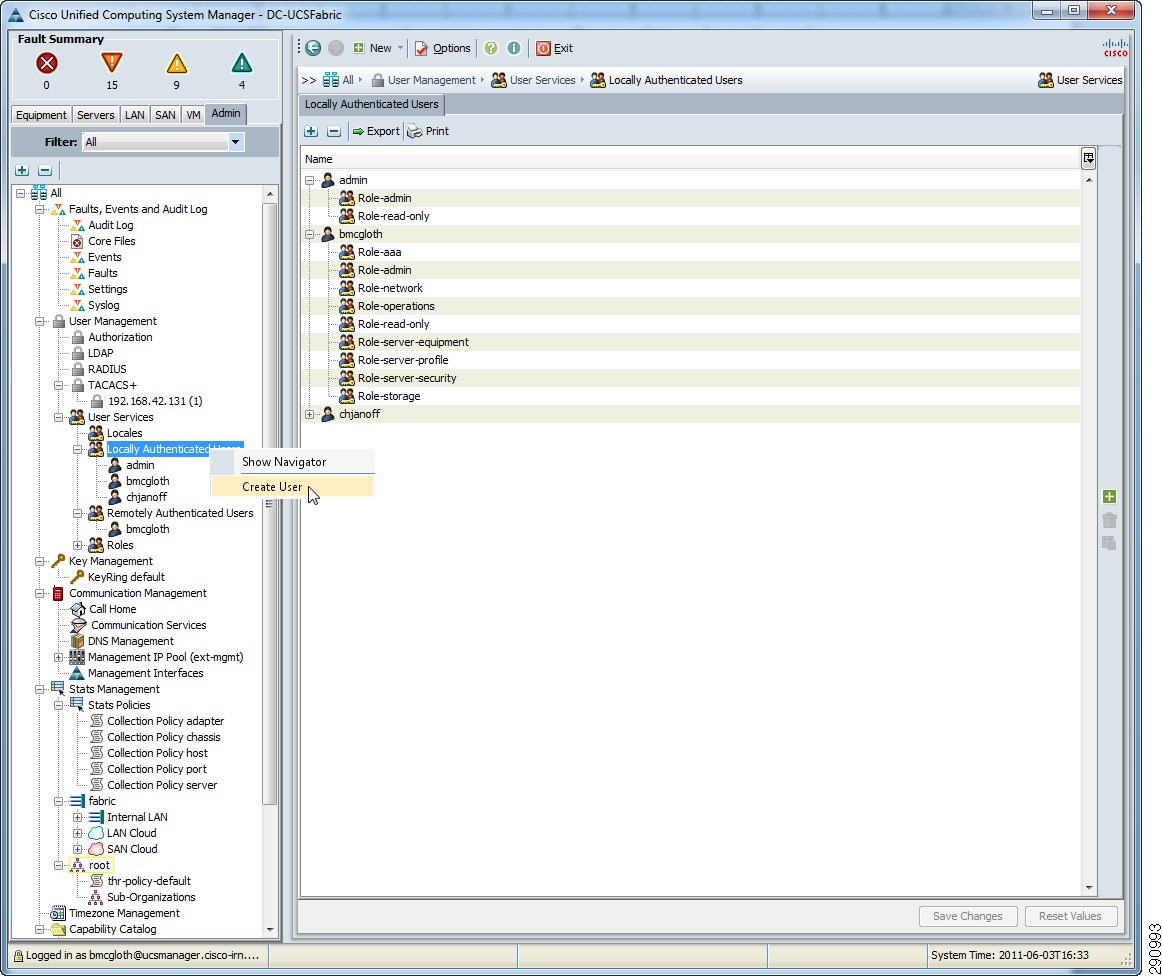Image resolution: width=1162 pixels, height=976 pixels.
Task: Expand all nodes in the navigation tree
Action: [x=22, y=170]
